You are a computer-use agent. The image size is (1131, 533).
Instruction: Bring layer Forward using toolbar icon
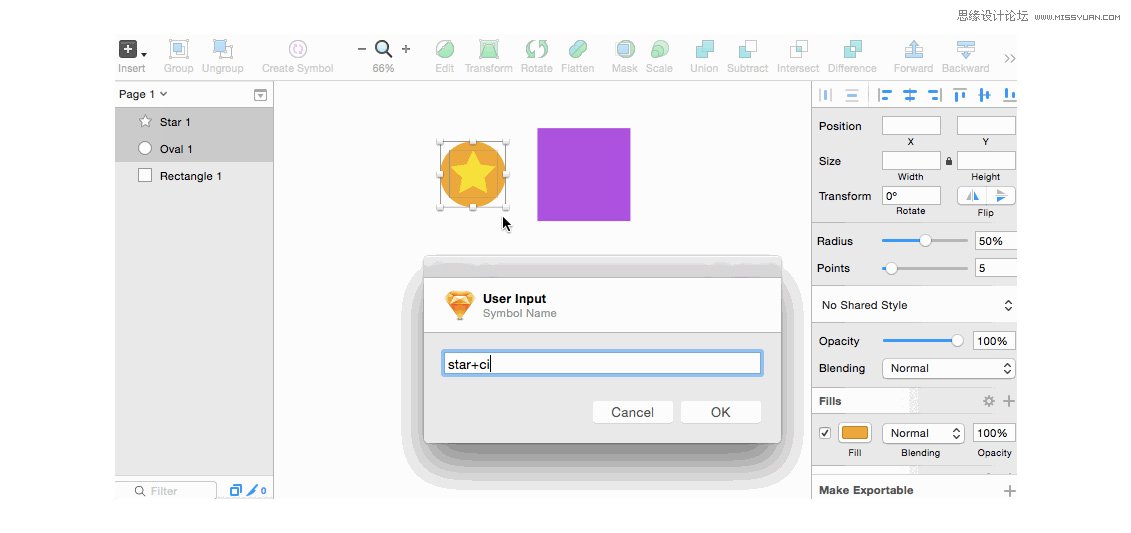[913, 49]
